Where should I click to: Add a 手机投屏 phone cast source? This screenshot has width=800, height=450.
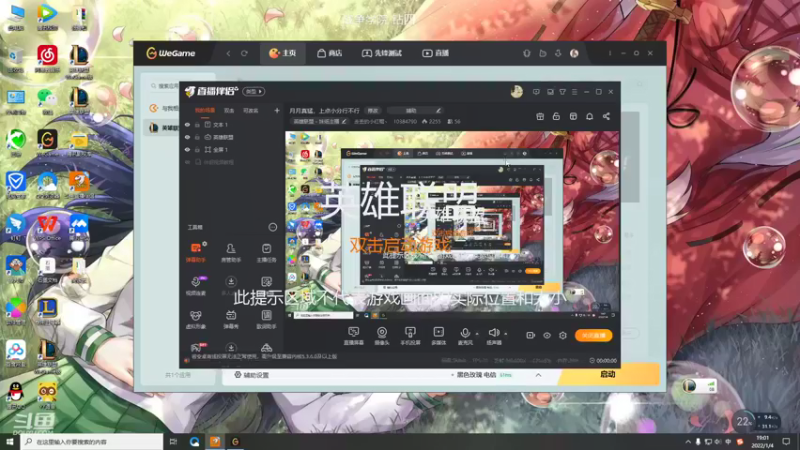click(x=410, y=336)
